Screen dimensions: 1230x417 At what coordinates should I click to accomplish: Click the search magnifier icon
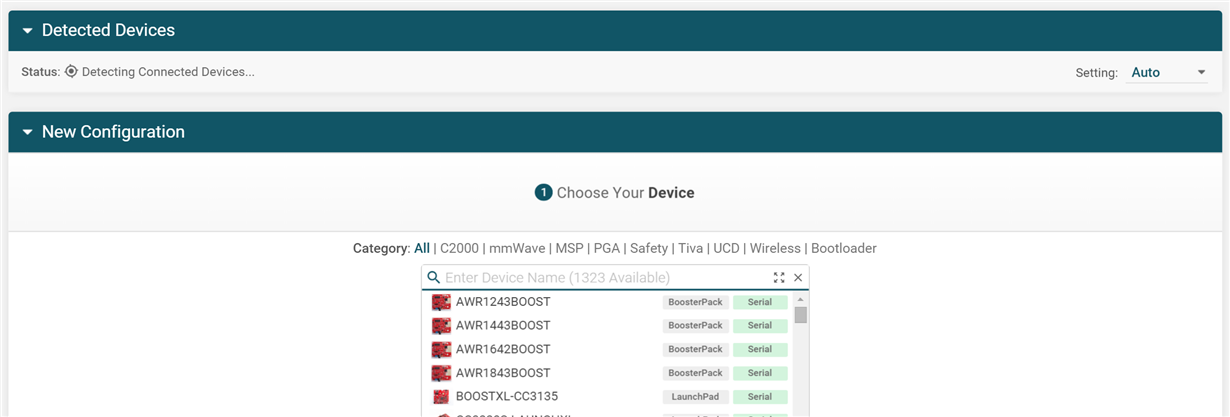tap(433, 278)
